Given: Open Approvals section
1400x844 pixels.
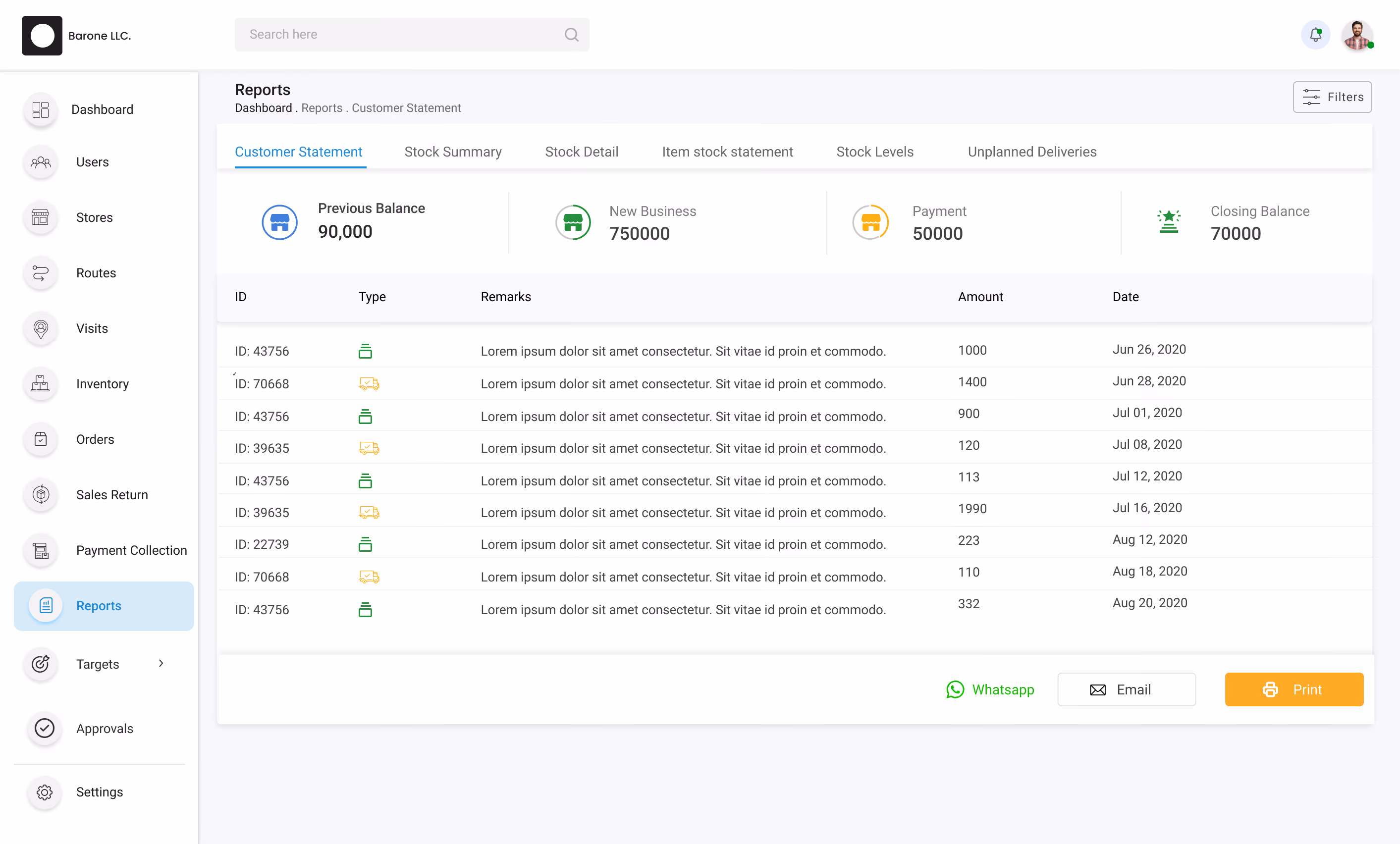Looking at the screenshot, I should (x=105, y=728).
